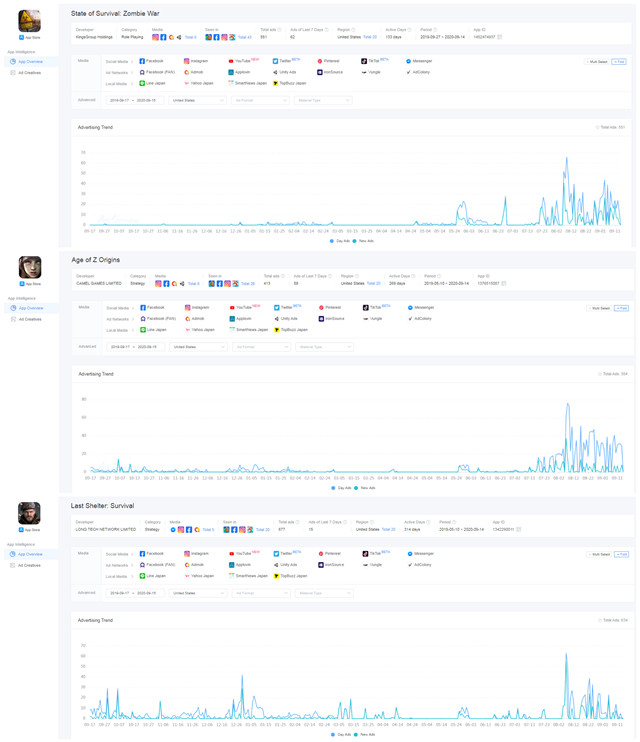Click the date range field for Zombie War
The width and height of the screenshot is (640, 742).
(x=133, y=100)
